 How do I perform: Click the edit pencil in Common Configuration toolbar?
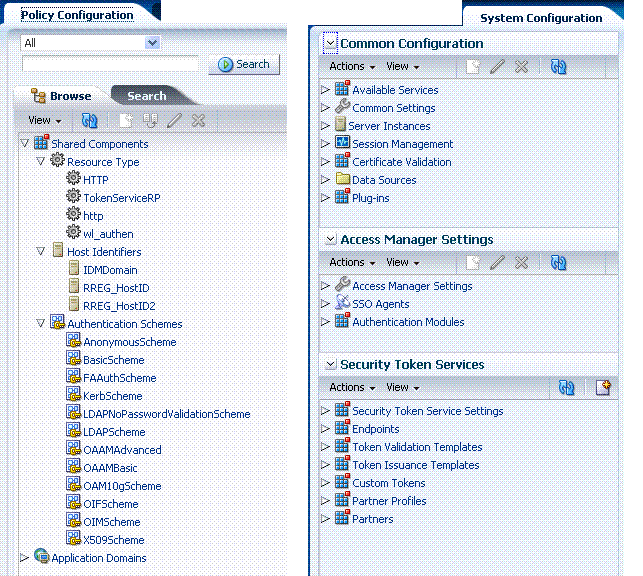(497, 66)
